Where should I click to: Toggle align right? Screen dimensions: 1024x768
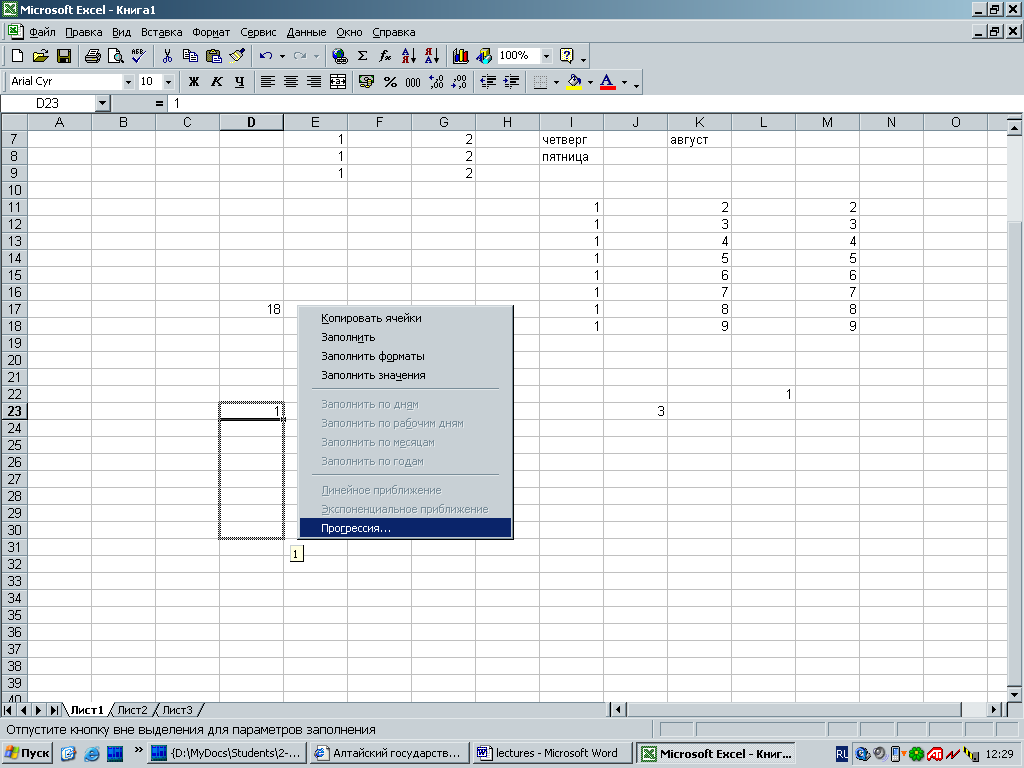(314, 82)
